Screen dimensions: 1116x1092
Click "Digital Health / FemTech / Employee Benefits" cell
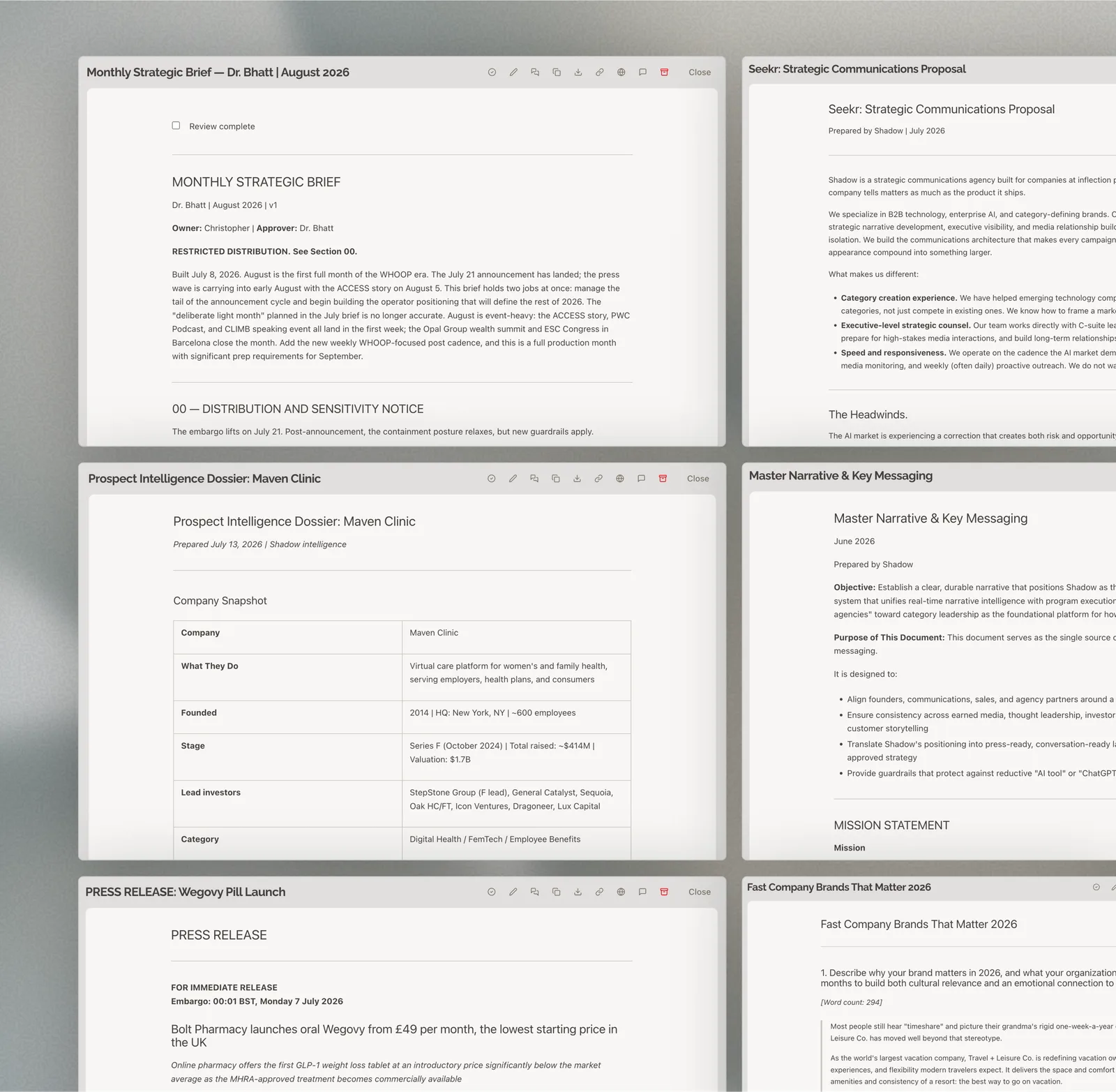pos(517,843)
